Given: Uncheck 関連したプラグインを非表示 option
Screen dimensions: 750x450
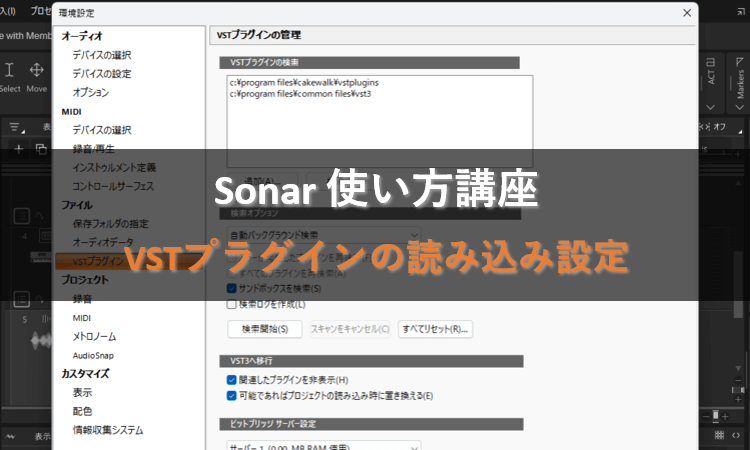Looking at the screenshot, I should click(x=232, y=380).
